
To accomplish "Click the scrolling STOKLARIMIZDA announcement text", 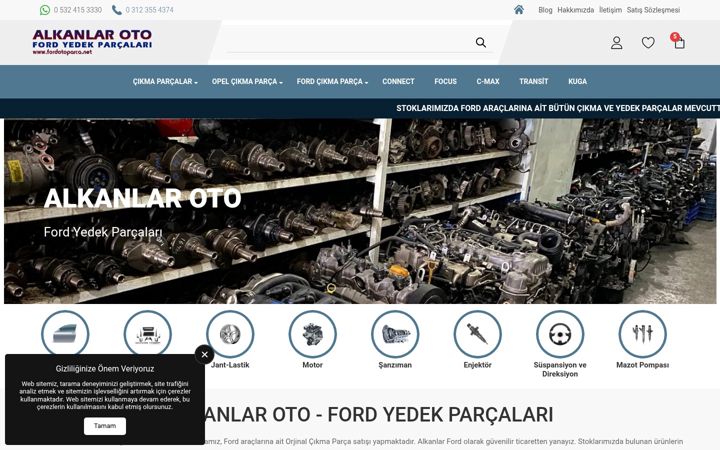I will click(557, 108).
